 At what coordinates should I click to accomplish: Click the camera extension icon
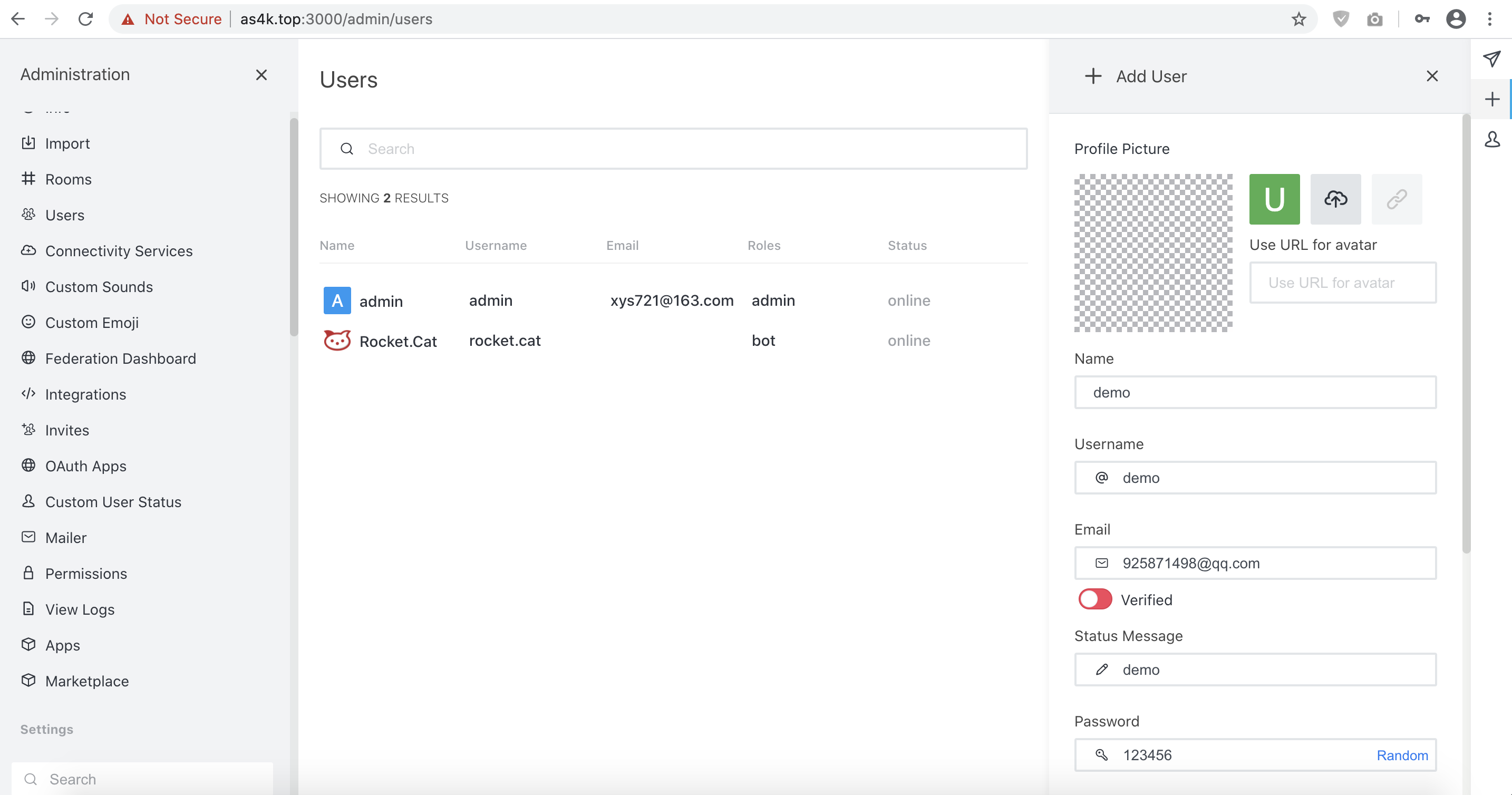pyautogui.click(x=1374, y=20)
